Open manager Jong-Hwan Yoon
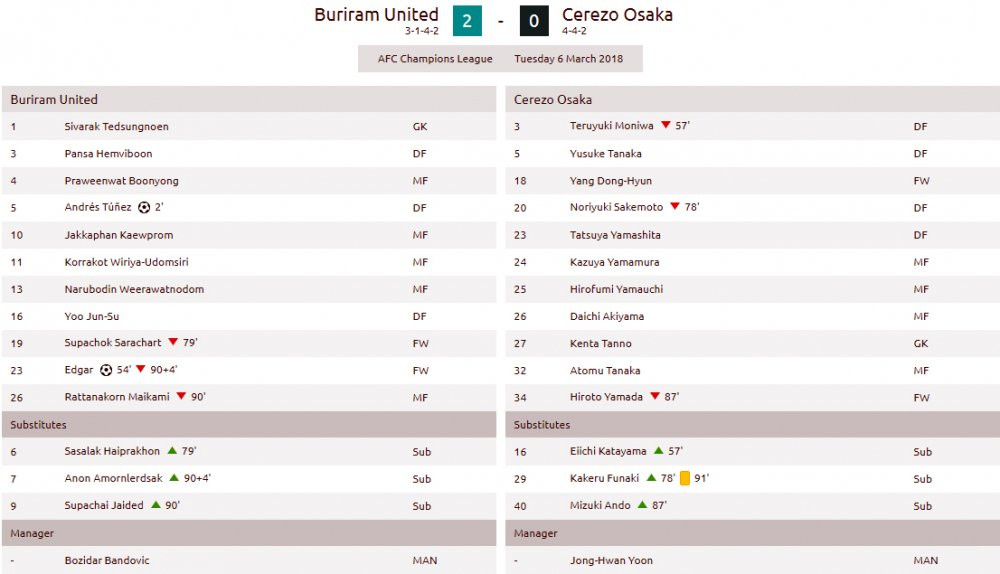 [x=611, y=560]
